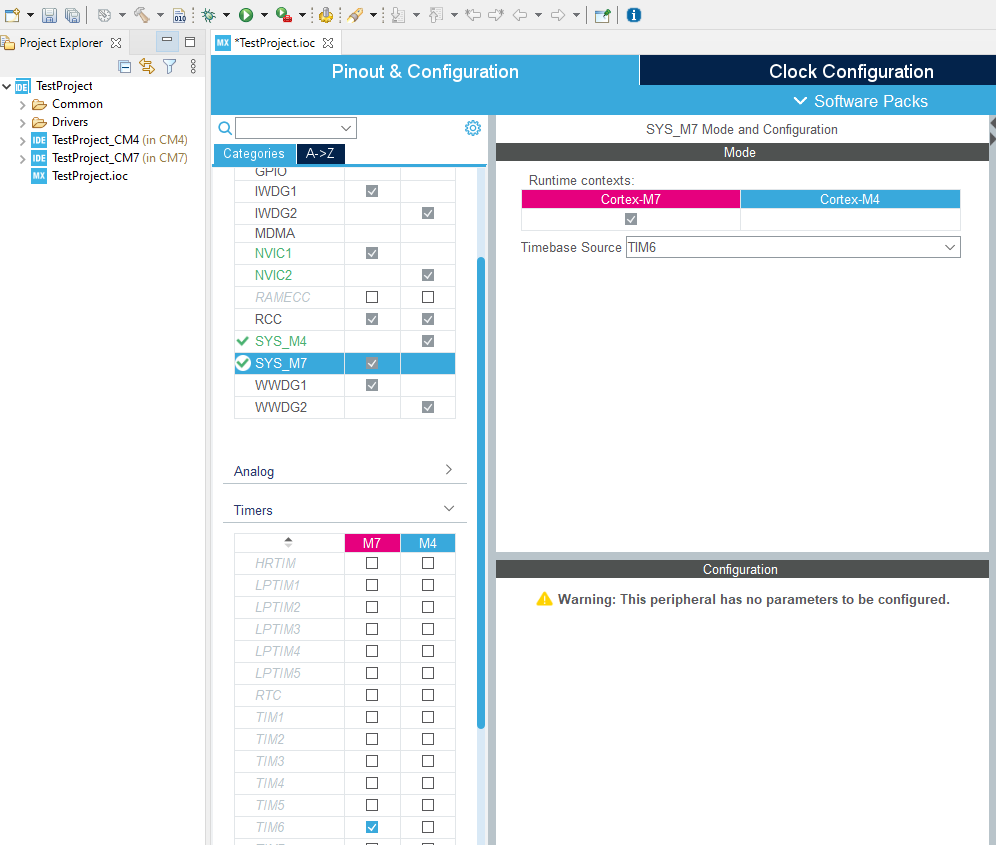Click the Previous Annotation icon
Screen dimensions: 996x845
point(436,15)
